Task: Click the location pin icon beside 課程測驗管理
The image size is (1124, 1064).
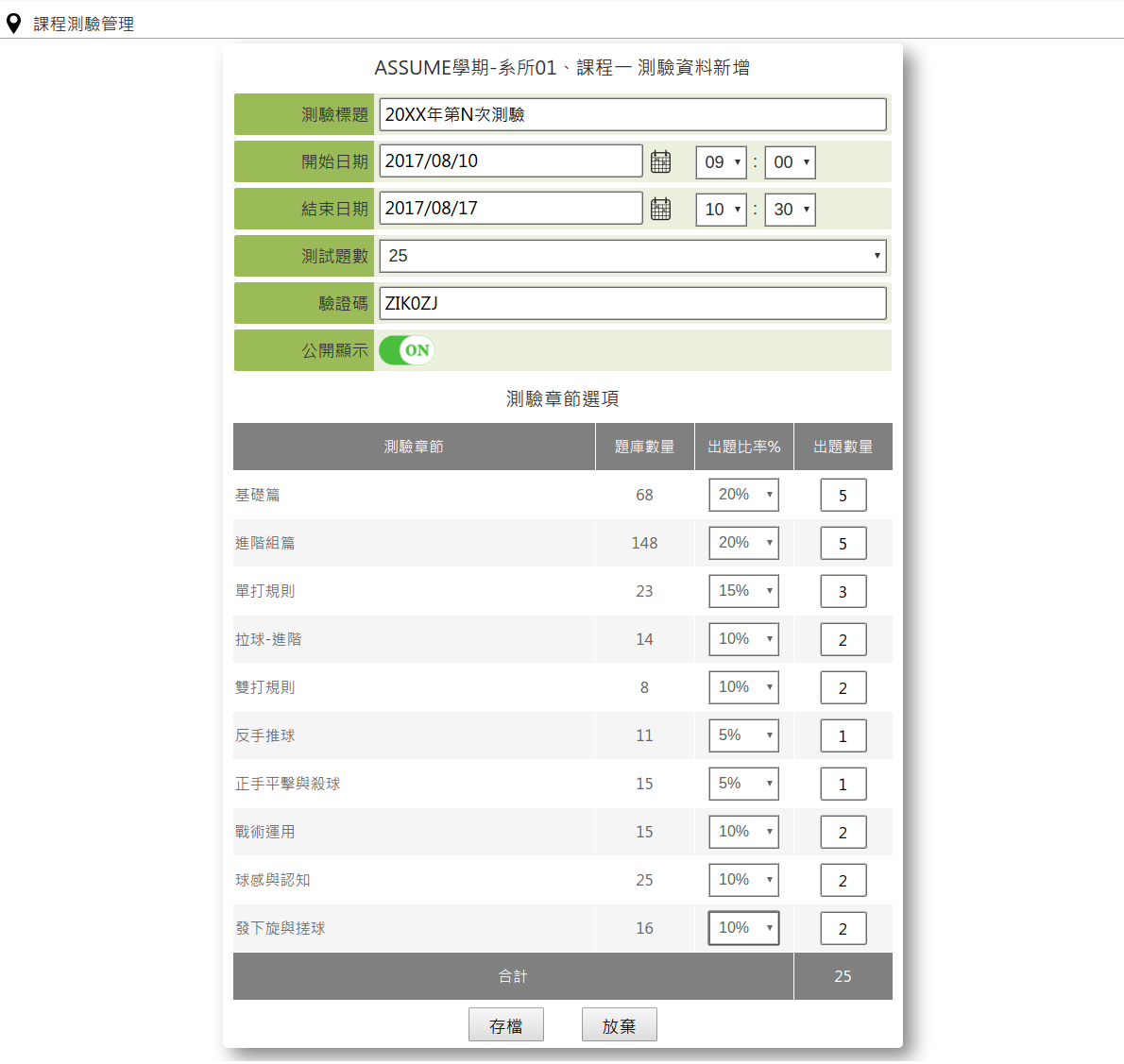Action: click(x=13, y=24)
